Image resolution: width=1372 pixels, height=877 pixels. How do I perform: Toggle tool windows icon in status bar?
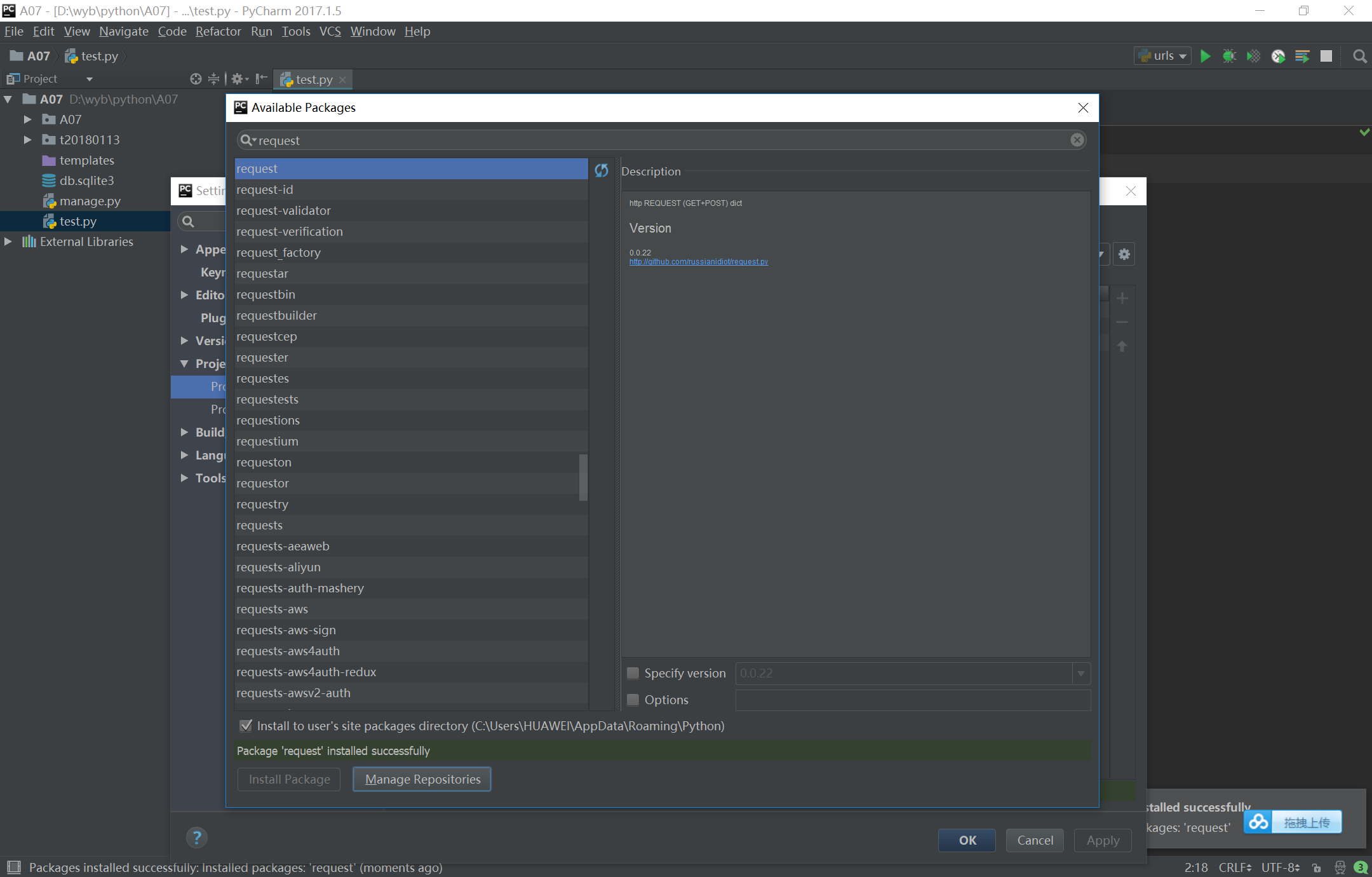pos(14,867)
